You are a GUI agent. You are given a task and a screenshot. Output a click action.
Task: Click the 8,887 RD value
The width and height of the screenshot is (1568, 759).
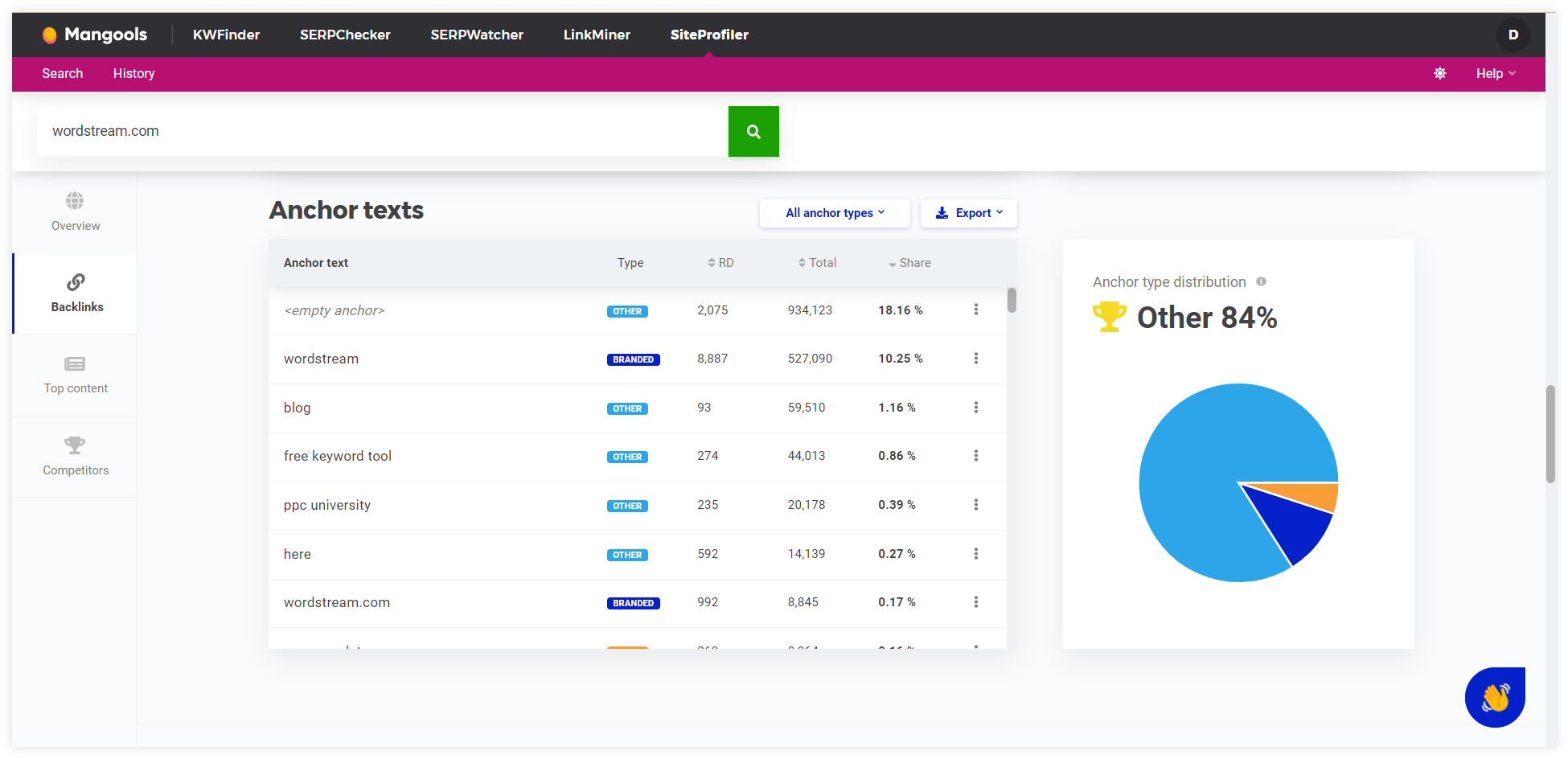pyautogui.click(x=712, y=359)
